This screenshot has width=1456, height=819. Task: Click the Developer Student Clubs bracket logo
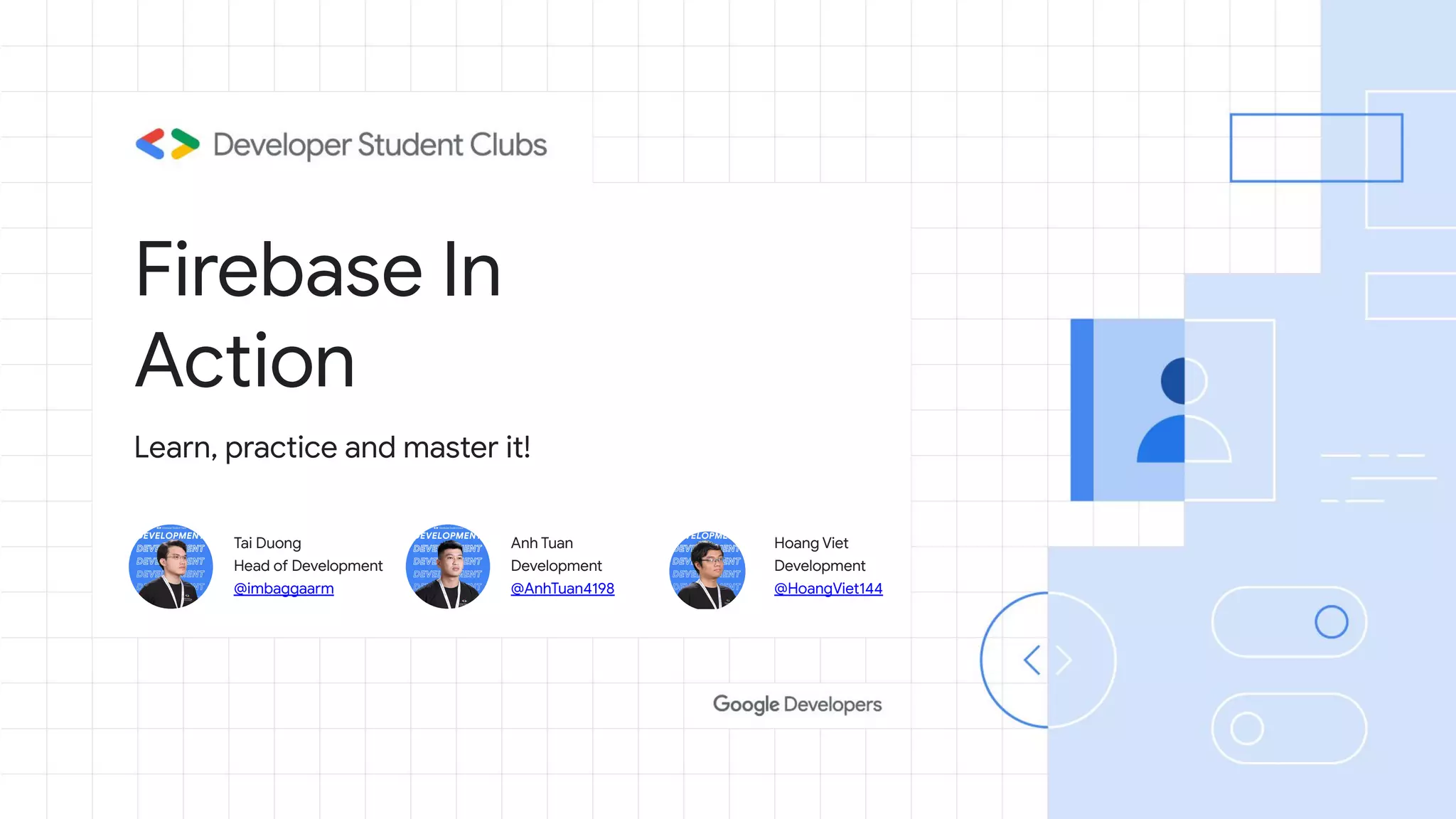(168, 144)
